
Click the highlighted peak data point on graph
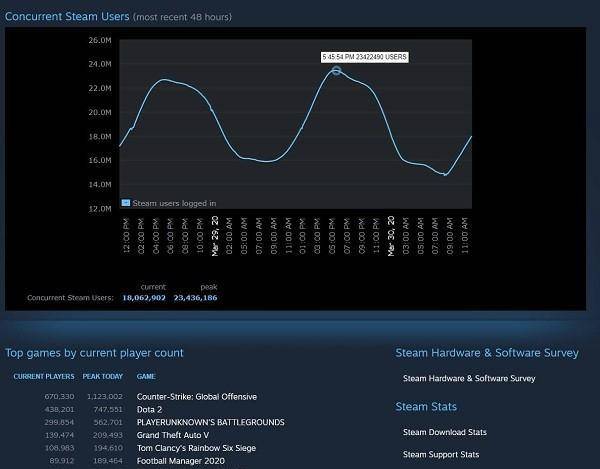point(336,70)
